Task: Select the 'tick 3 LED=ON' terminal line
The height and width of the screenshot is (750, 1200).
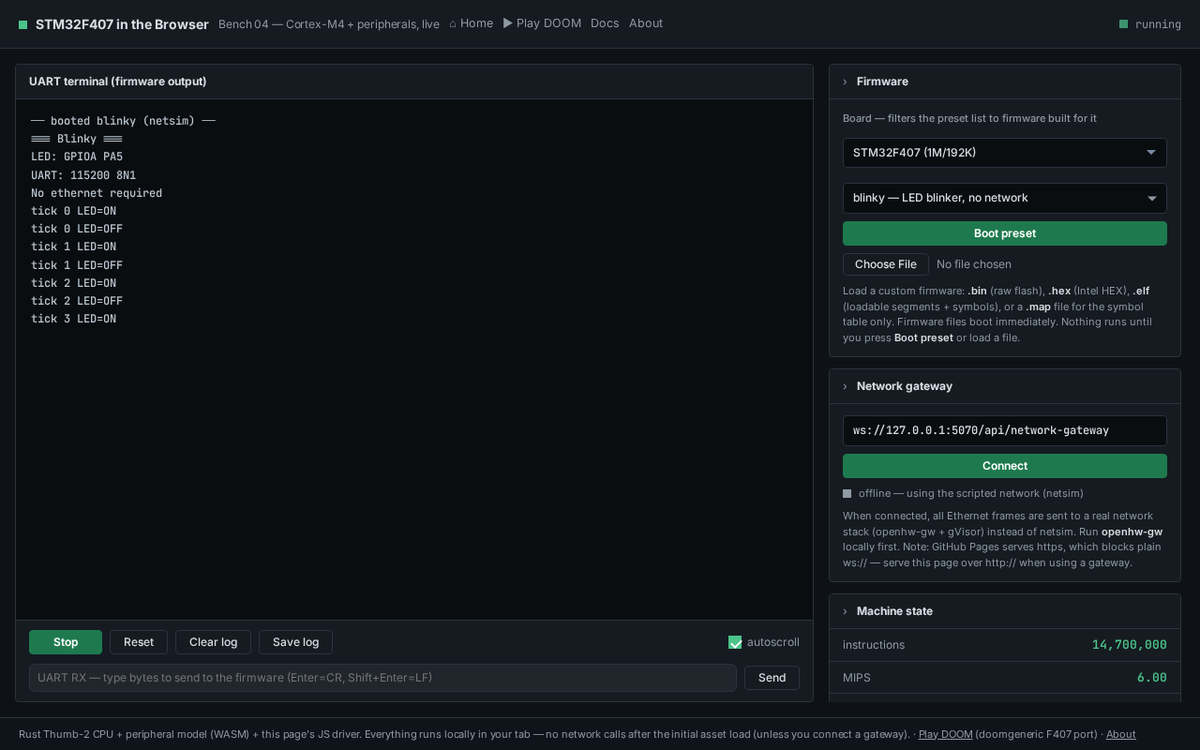Action: [x=74, y=319]
